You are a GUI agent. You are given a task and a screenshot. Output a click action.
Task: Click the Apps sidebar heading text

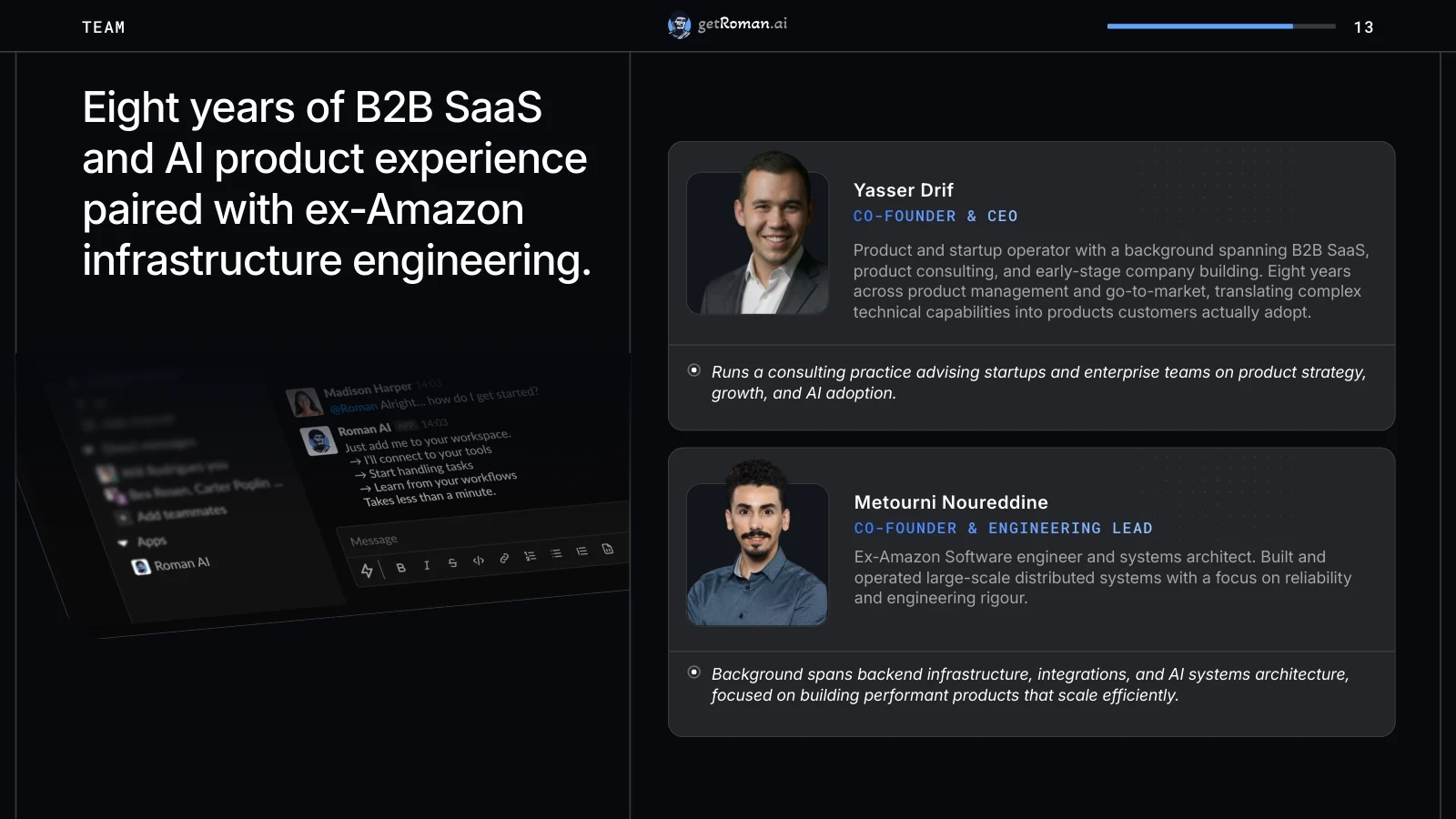[x=152, y=541]
